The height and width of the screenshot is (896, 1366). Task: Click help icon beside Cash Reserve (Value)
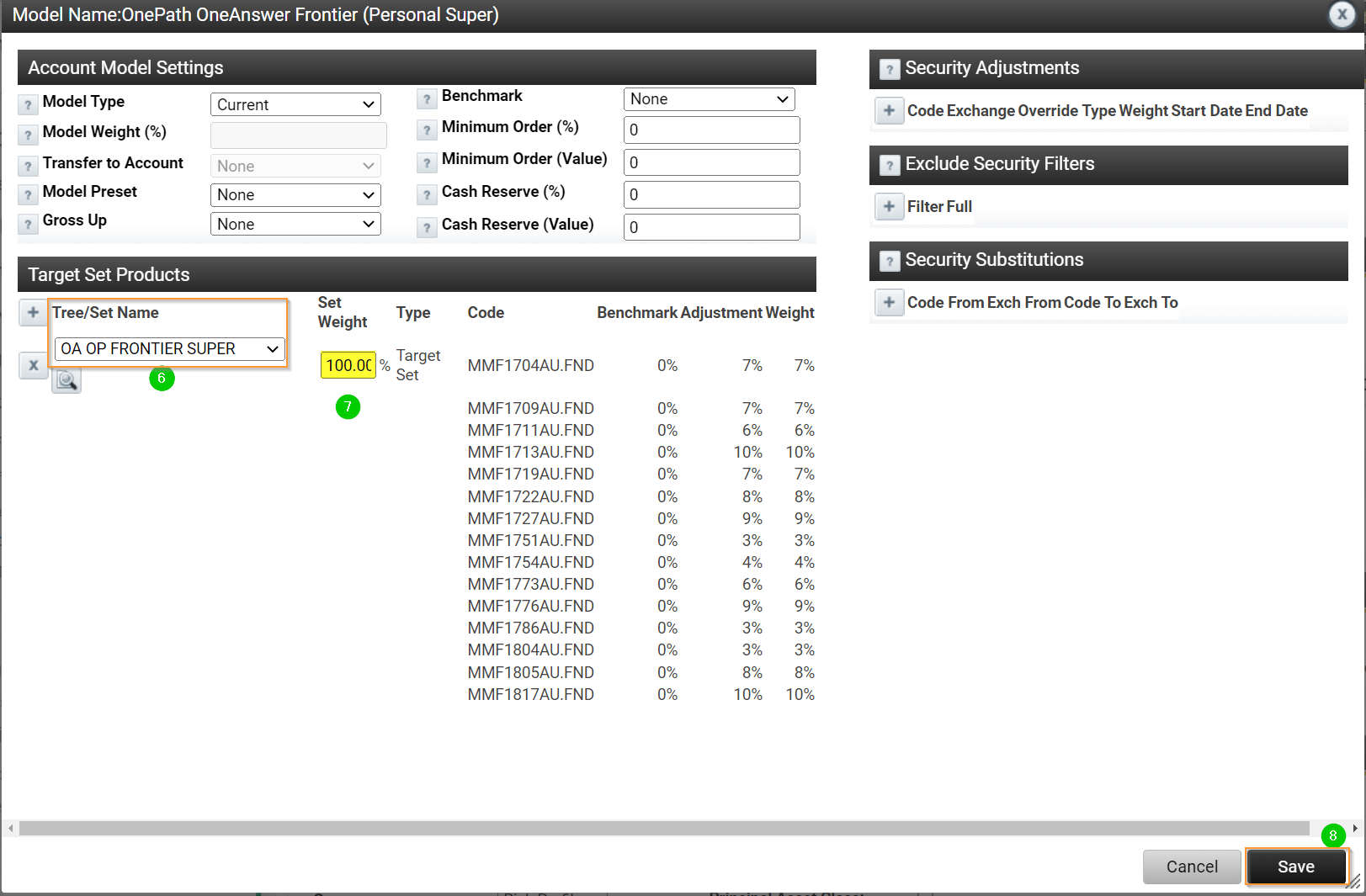pyautogui.click(x=427, y=227)
